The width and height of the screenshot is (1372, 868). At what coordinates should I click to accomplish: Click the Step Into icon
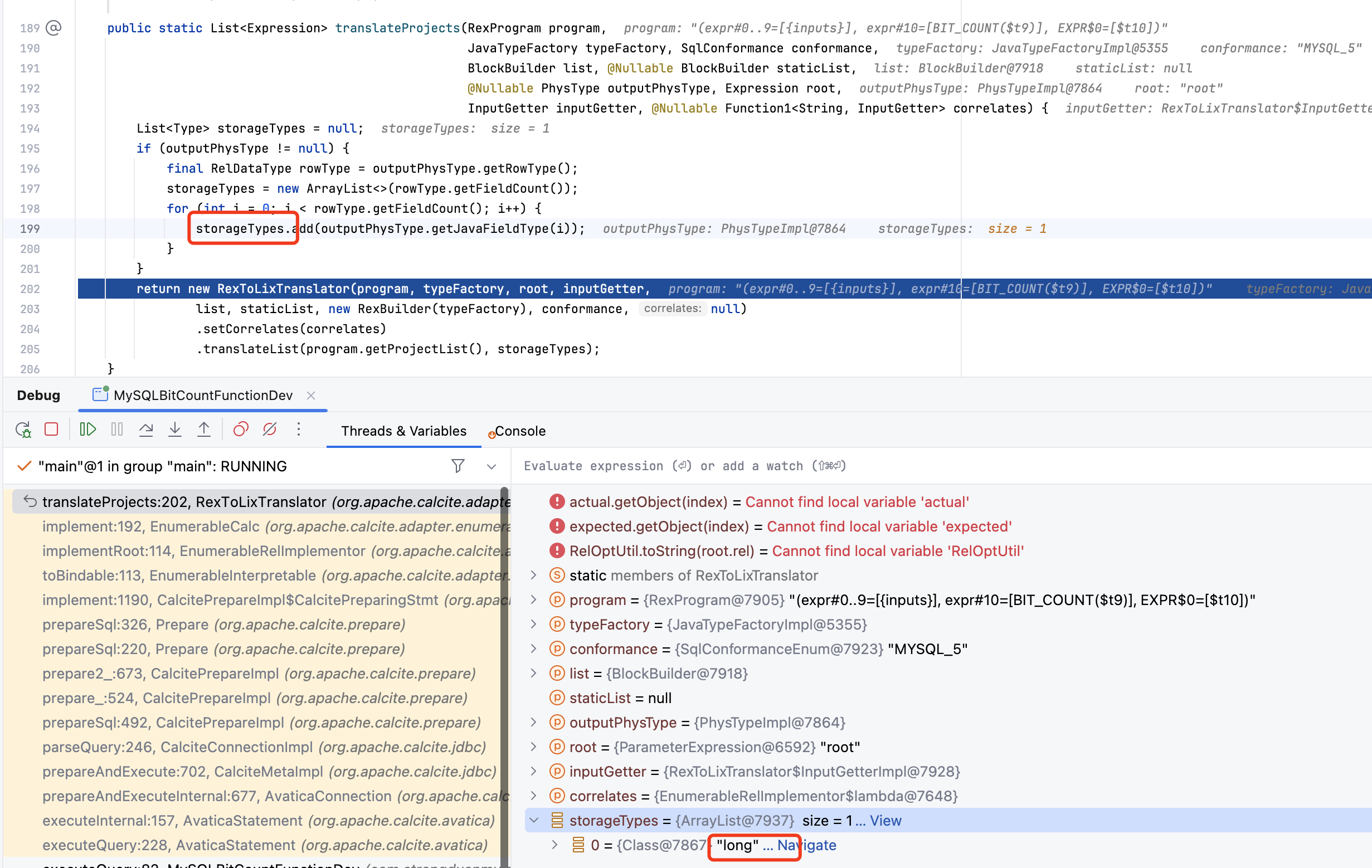175,430
